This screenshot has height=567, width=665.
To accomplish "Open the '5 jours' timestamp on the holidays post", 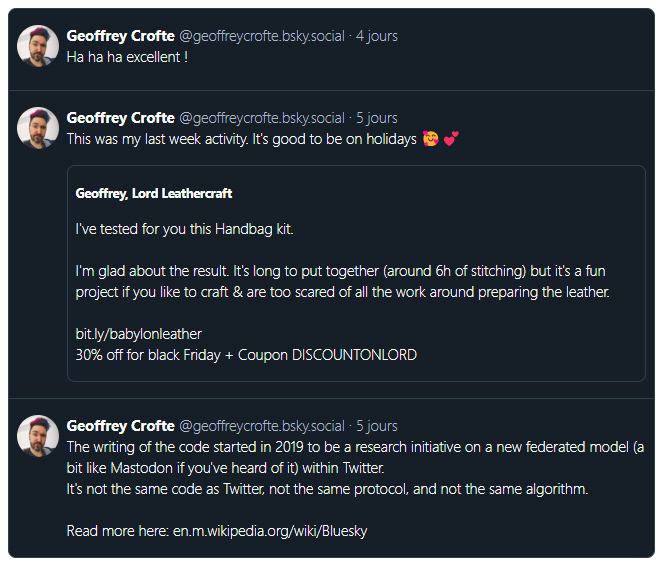I will click(x=377, y=118).
